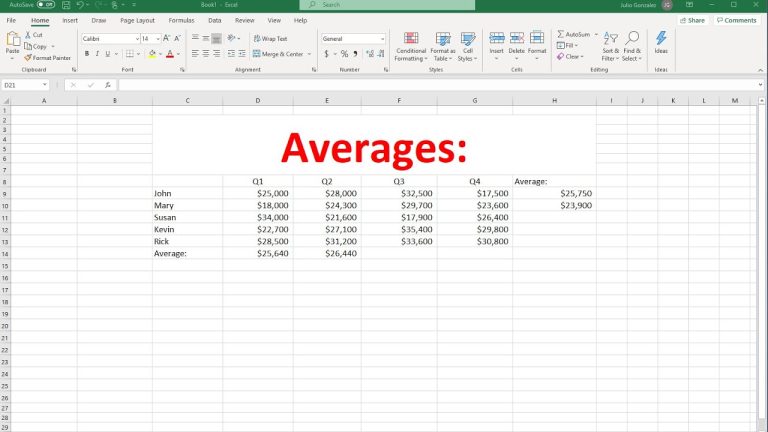Expand the General number format dropdown
The width and height of the screenshot is (768, 432).
coord(382,38)
